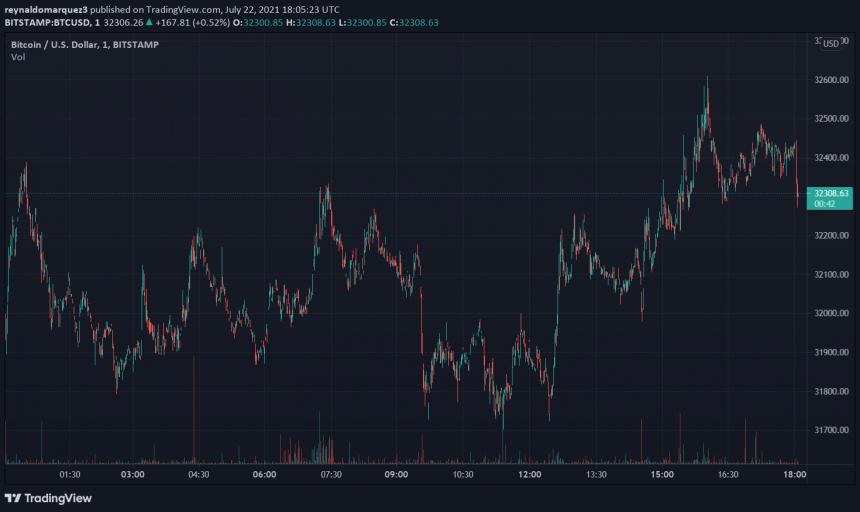Select the 12:00 time axis marker
860x512 pixels.
coord(529,474)
